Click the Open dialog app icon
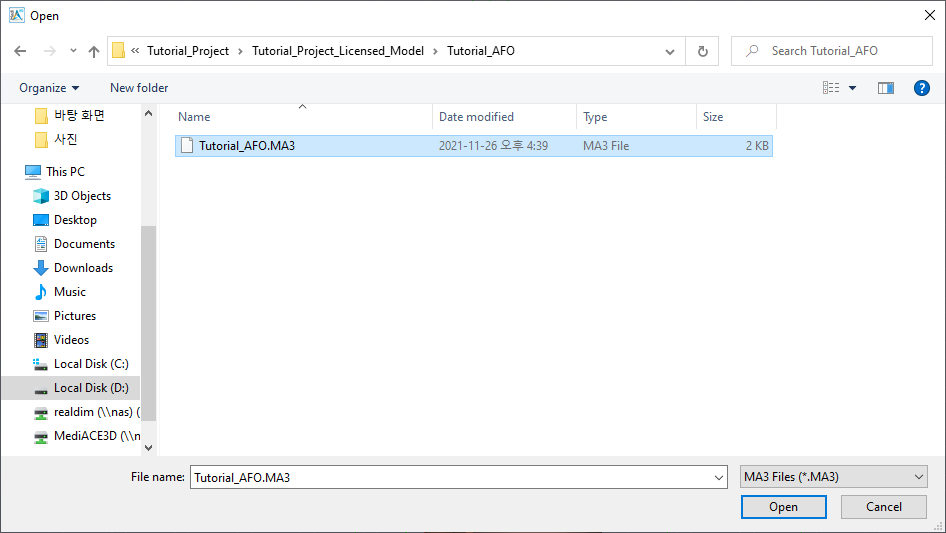The height and width of the screenshot is (533, 946). click(x=16, y=15)
